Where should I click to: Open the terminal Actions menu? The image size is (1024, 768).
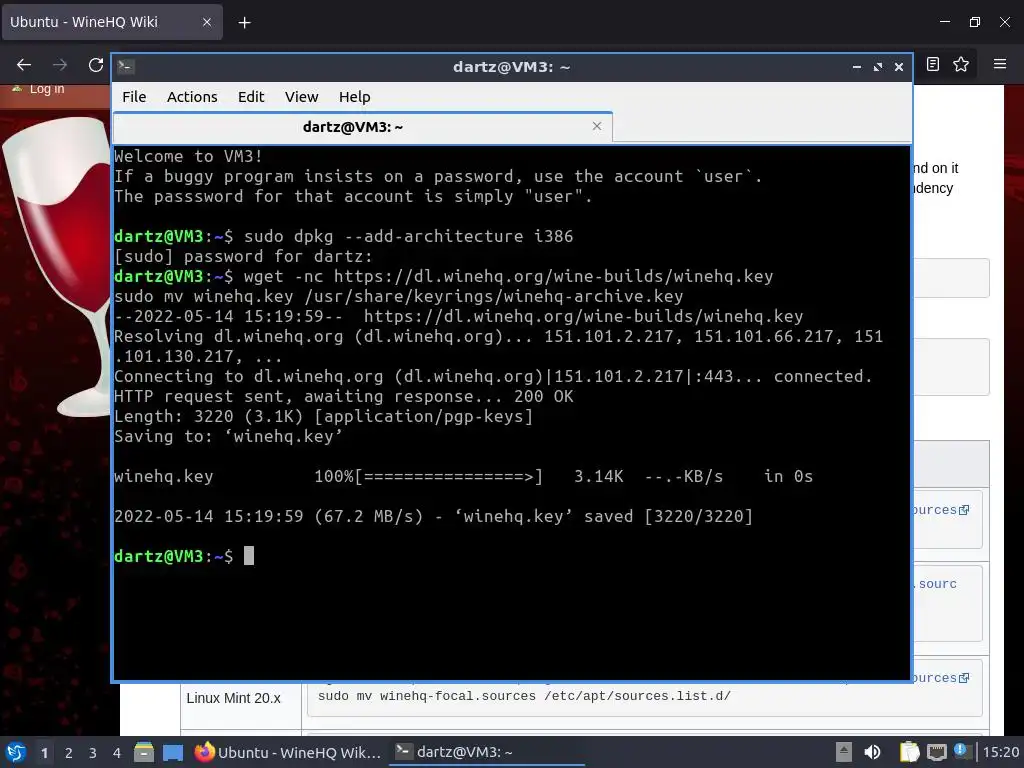(x=192, y=97)
